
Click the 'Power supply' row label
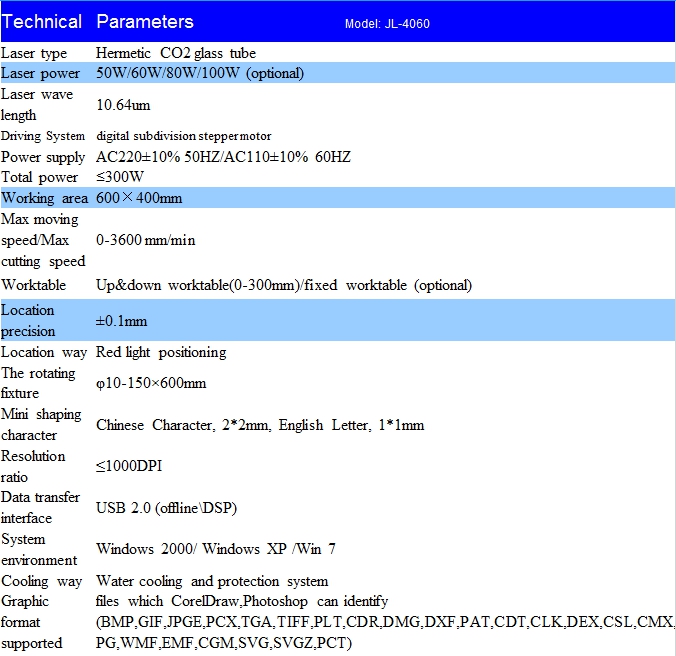pyautogui.click(x=44, y=157)
